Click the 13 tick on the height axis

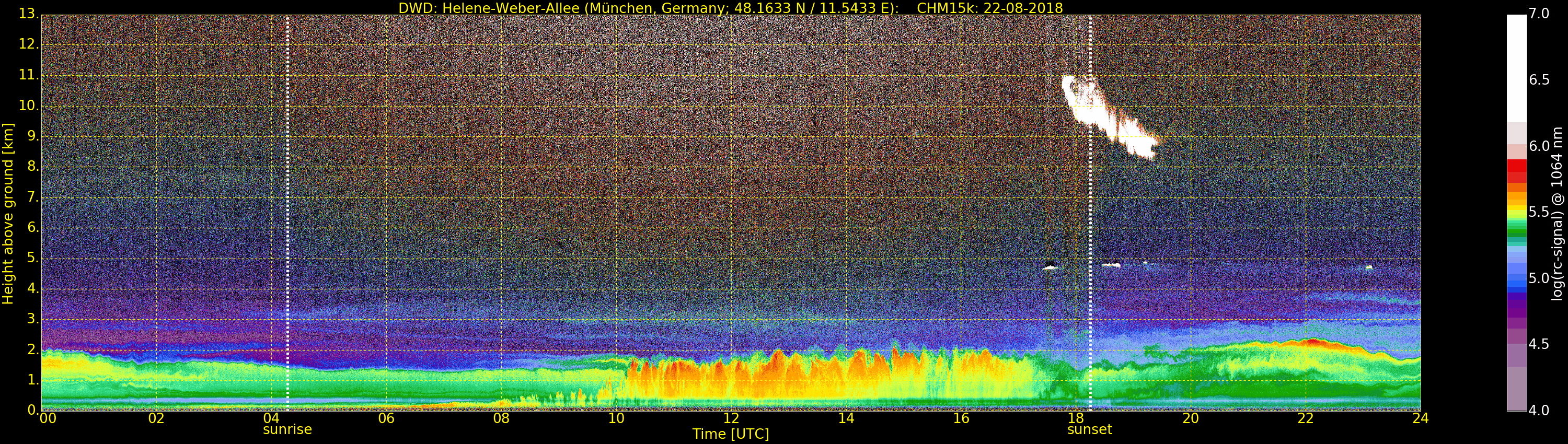(27, 15)
